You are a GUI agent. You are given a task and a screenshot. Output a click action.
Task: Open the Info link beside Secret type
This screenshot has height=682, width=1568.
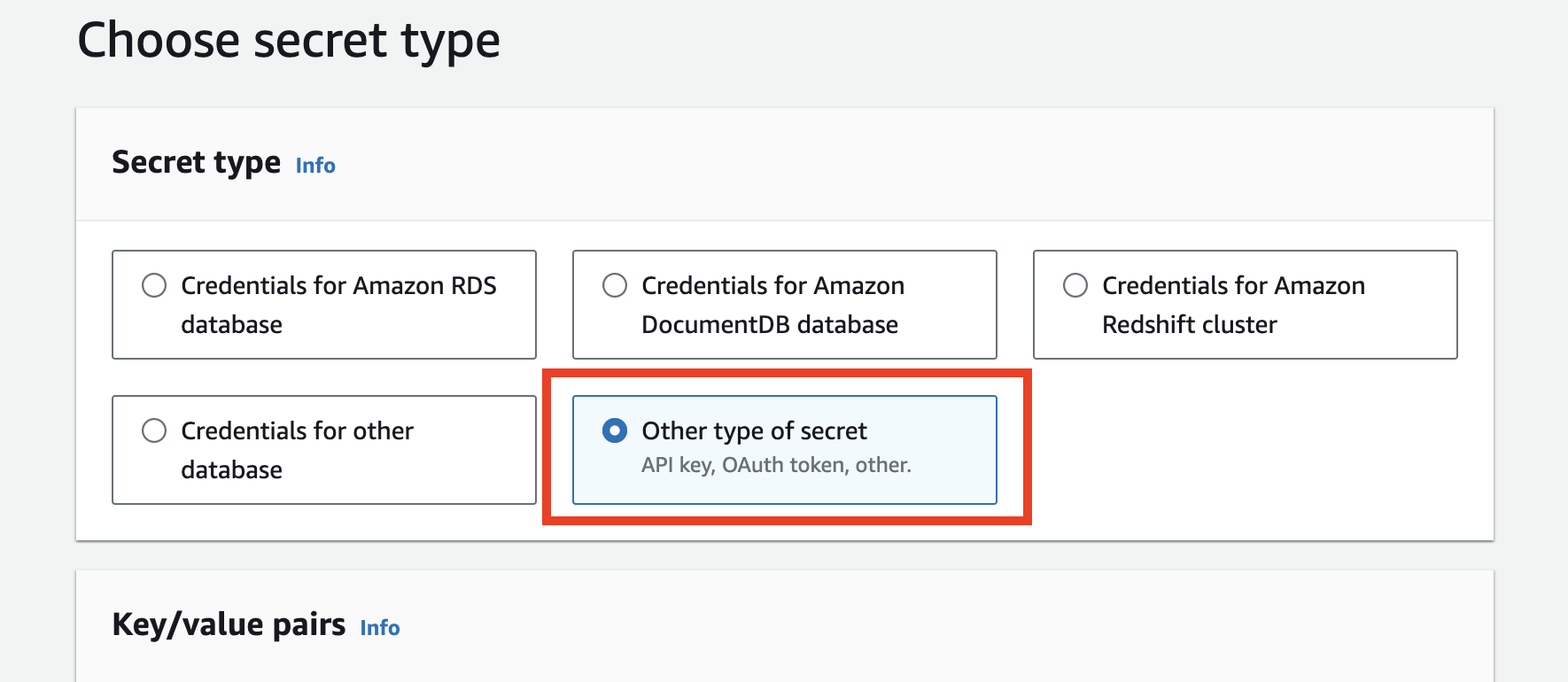click(315, 166)
